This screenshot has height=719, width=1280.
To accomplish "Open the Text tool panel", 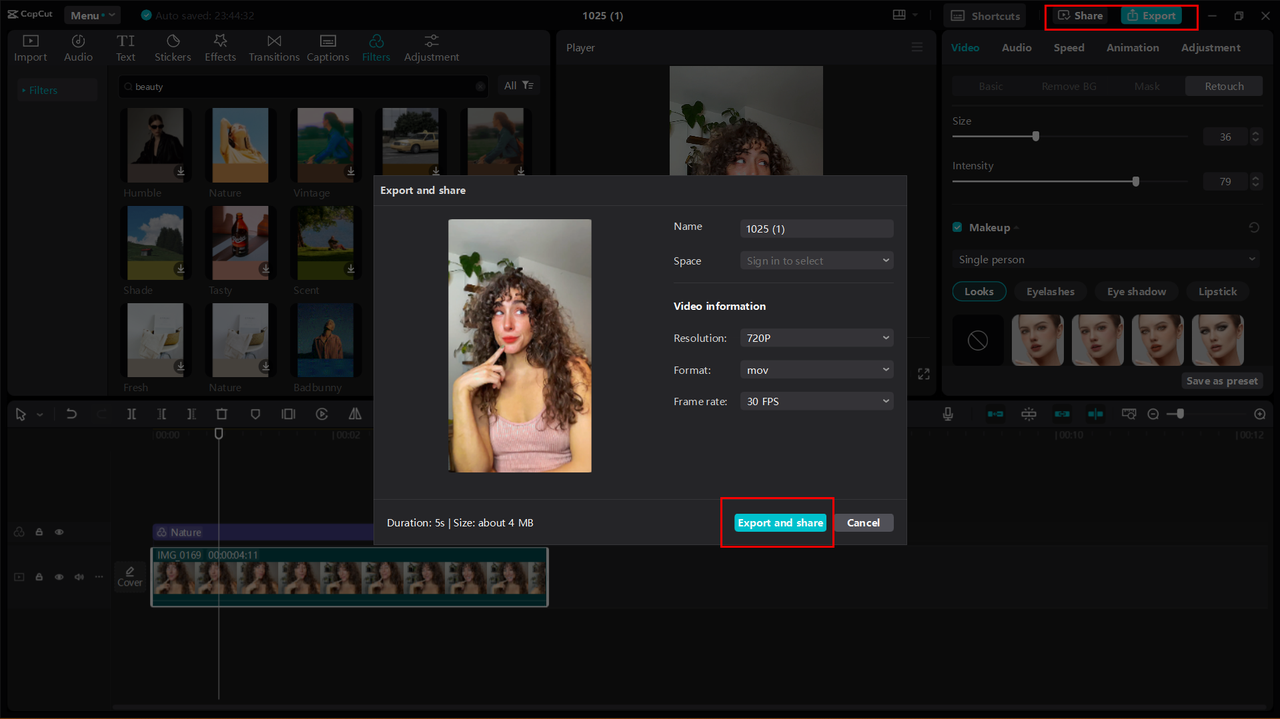I will click(x=125, y=47).
